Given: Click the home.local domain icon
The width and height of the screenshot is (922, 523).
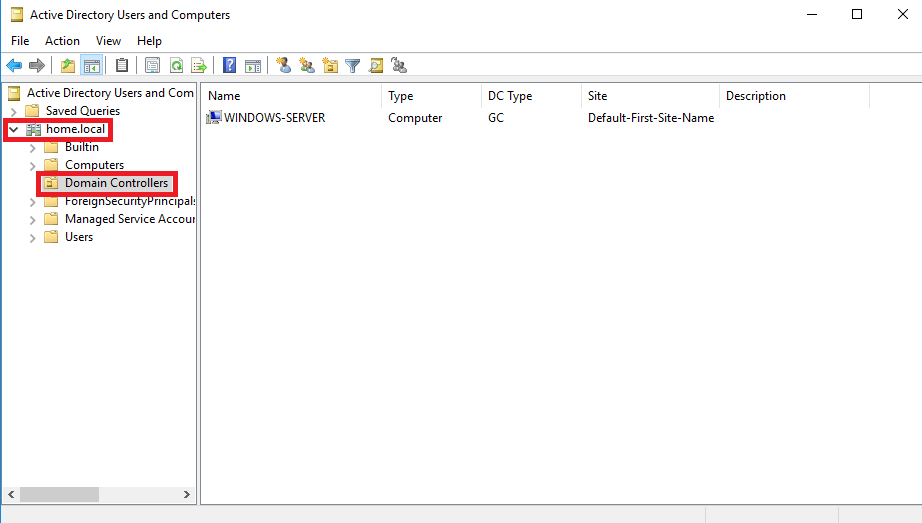Looking at the screenshot, I should pyautogui.click(x=34, y=129).
